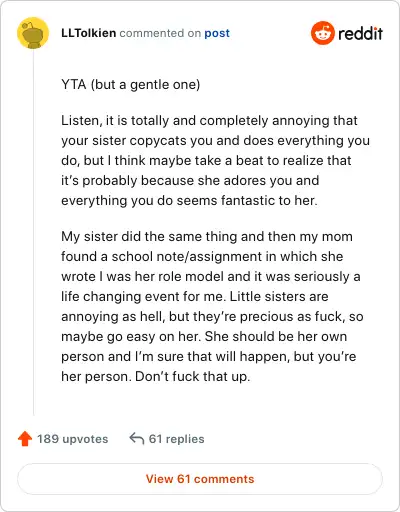Click the "View 61 comments" button

point(200,479)
